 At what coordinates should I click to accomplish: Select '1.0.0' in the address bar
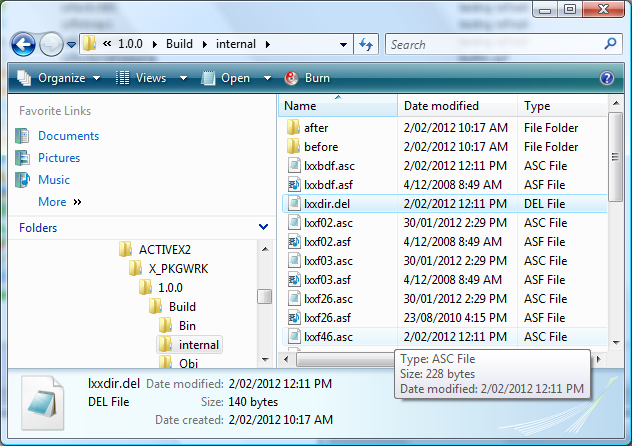(130, 44)
